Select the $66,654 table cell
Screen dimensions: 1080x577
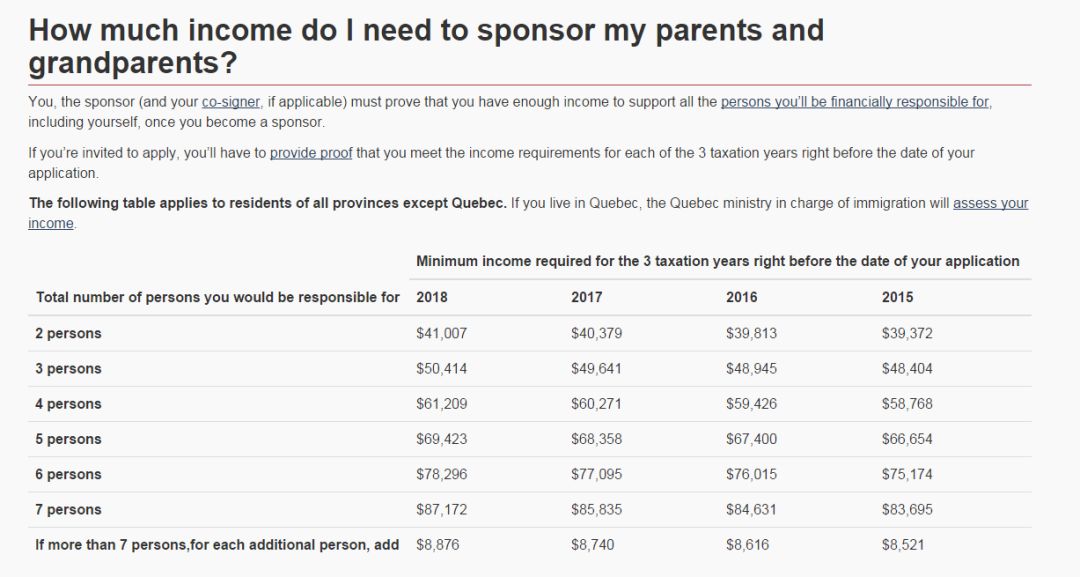point(907,439)
